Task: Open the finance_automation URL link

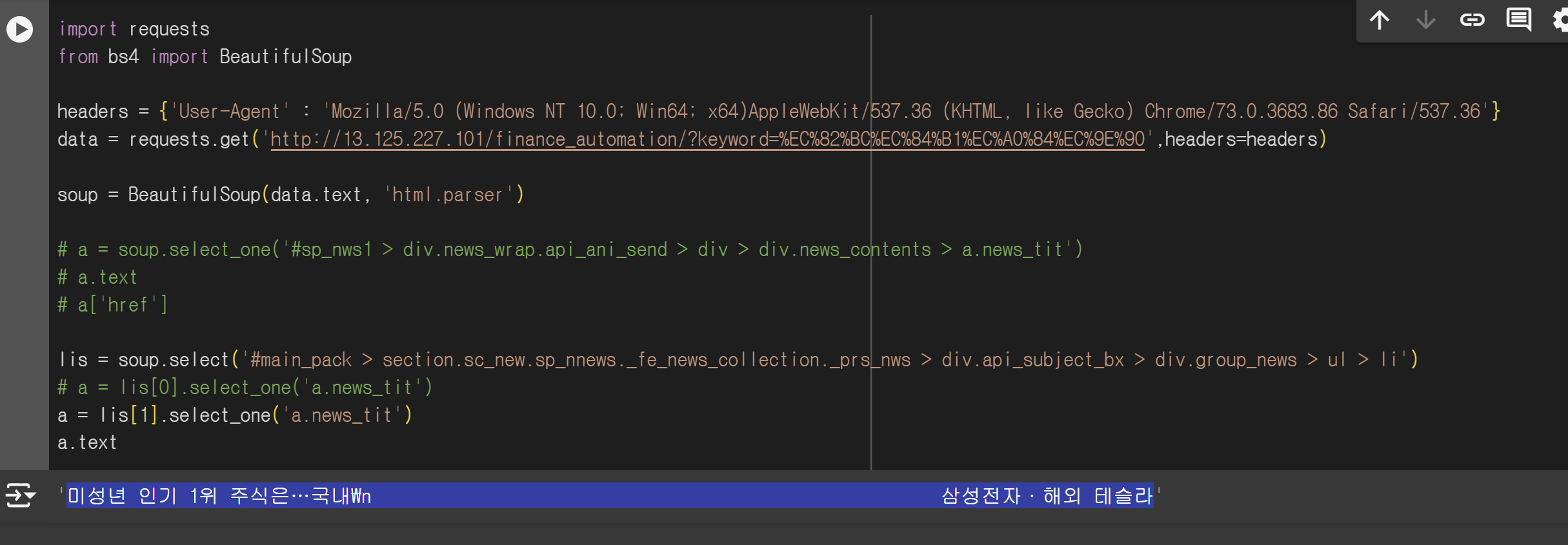Action: [x=707, y=139]
